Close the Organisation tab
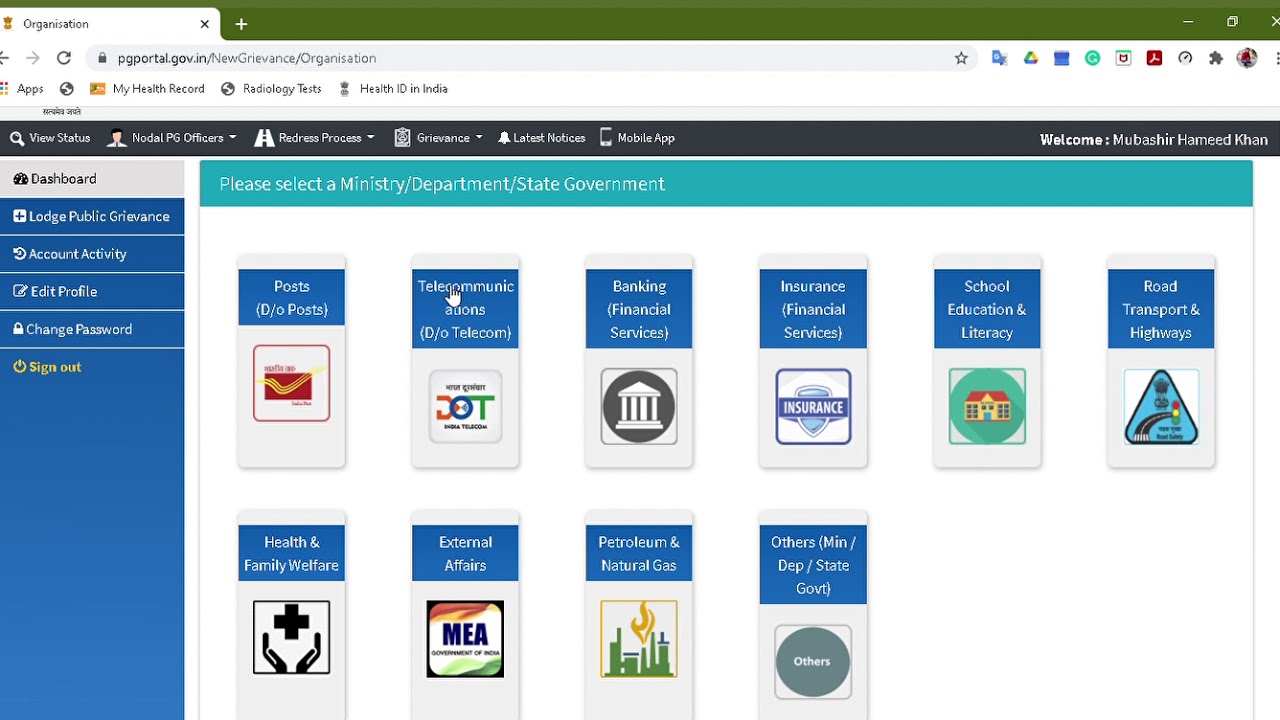The width and height of the screenshot is (1280, 720). (205, 23)
